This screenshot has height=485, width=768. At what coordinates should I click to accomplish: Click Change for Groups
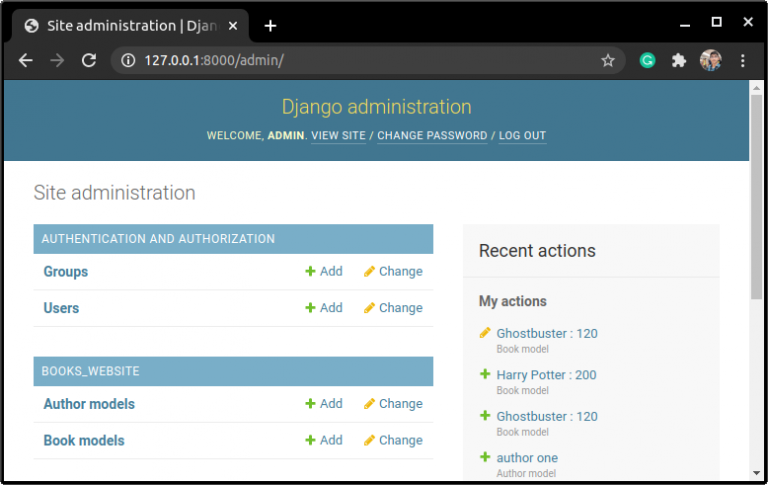point(393,271)
